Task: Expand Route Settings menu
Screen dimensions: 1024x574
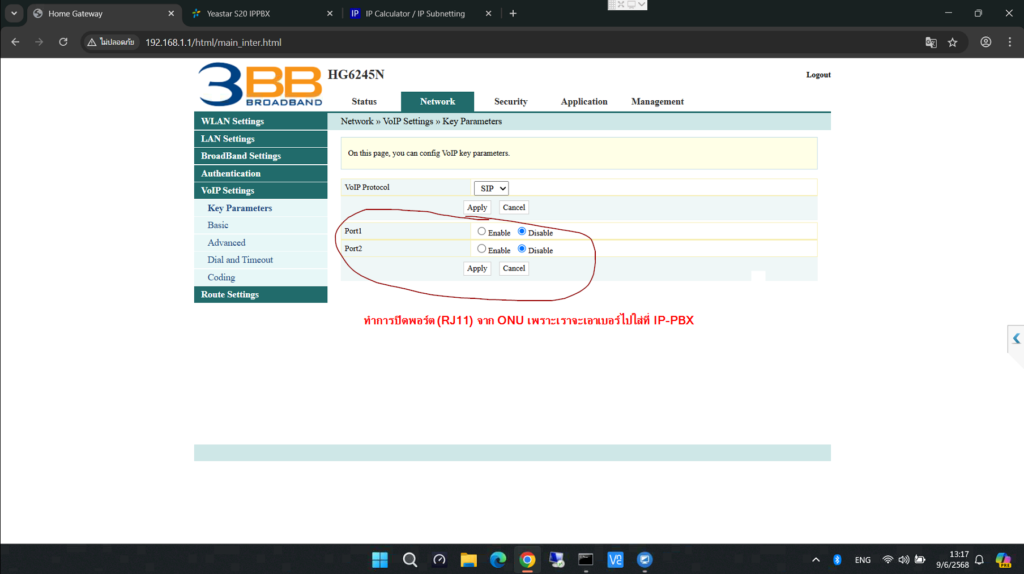Action: tap(261, 295)
